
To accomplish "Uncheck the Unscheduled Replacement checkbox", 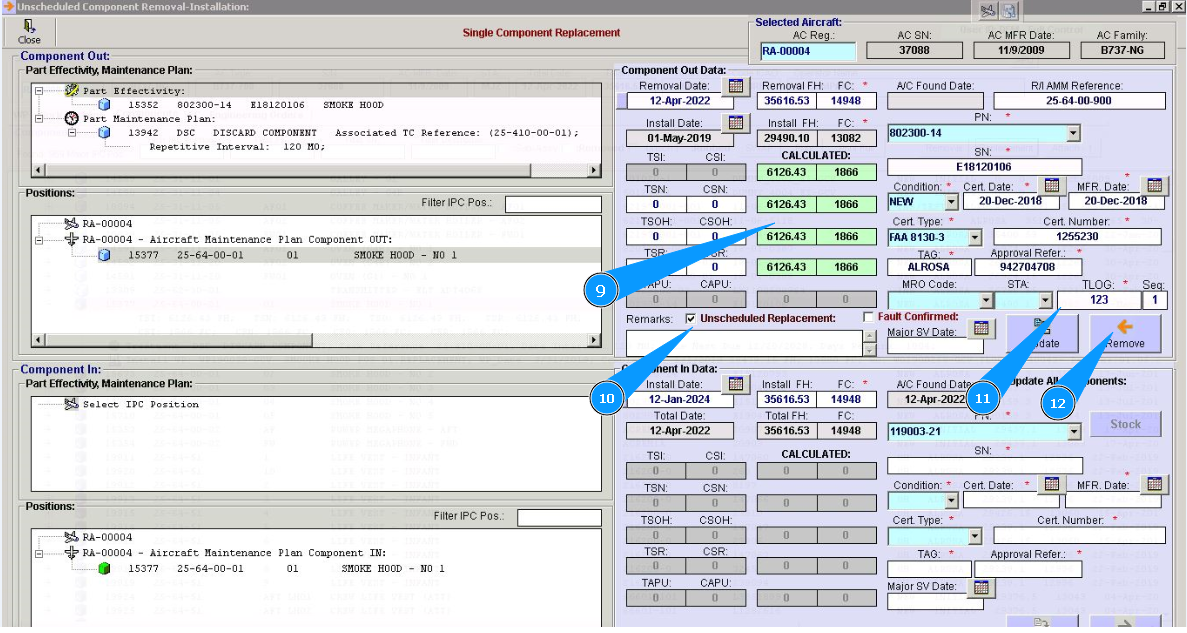I will click(691, 318).
